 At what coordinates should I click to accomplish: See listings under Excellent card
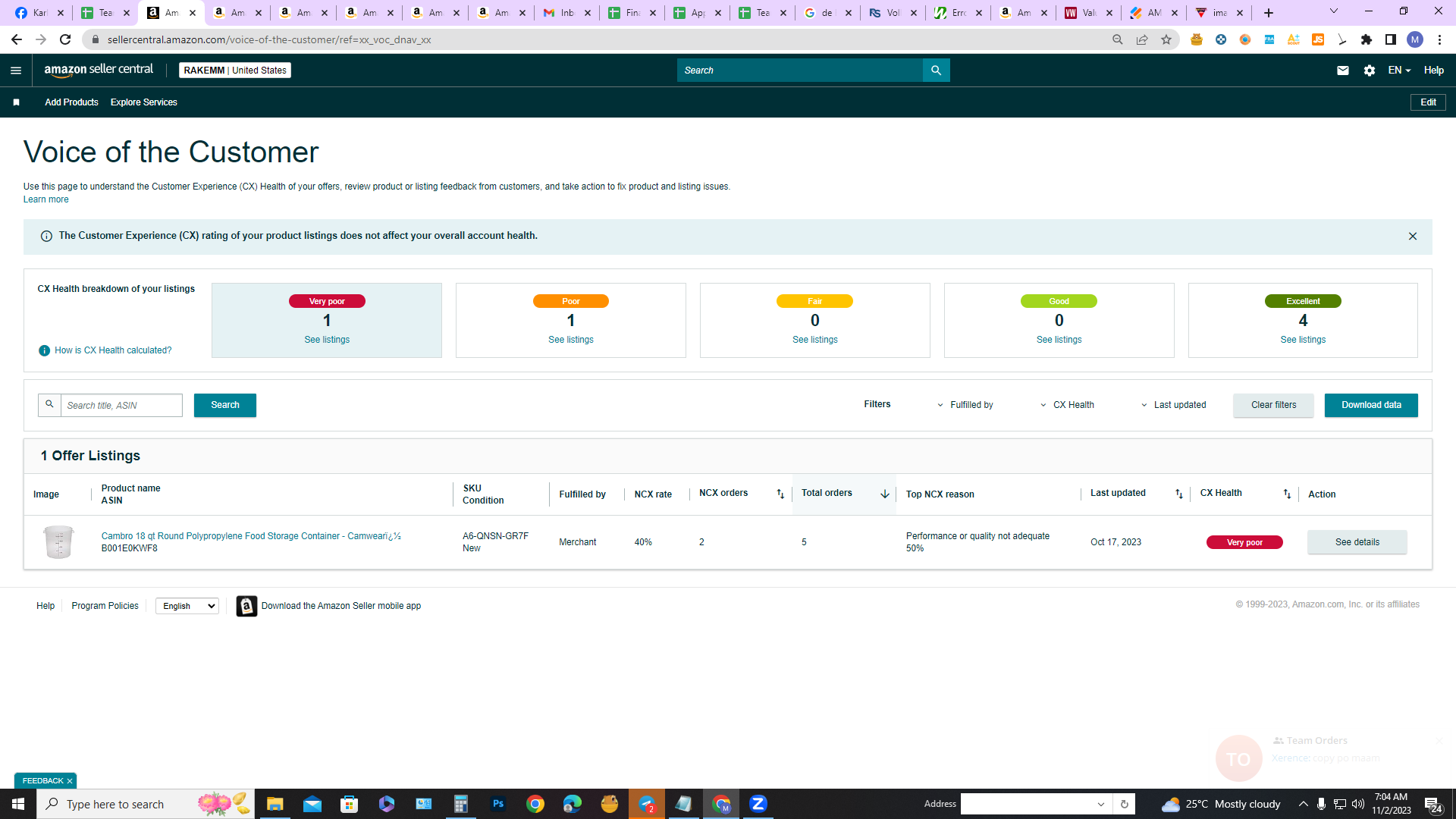pyautogui.click(x=1304, y=340)
